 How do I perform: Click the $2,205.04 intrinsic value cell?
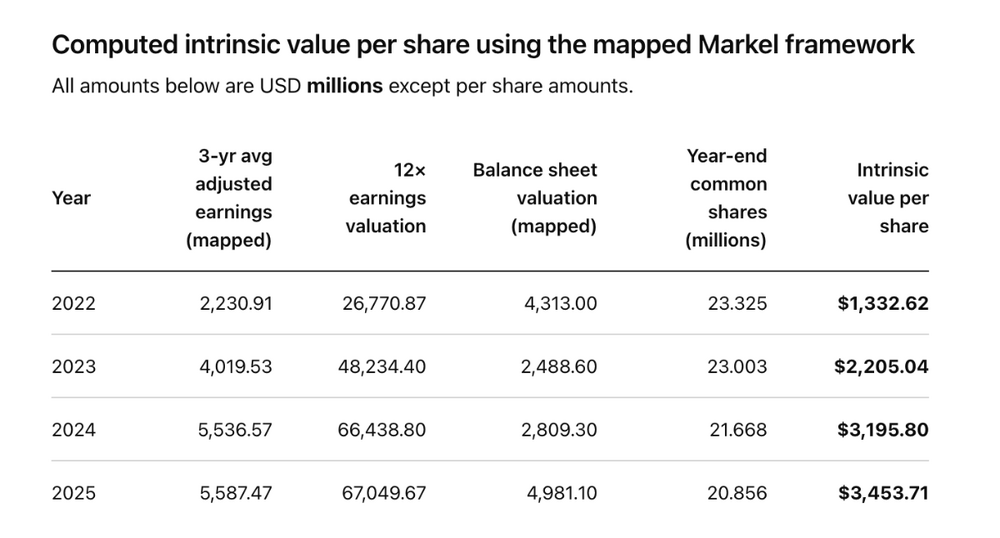881,367
